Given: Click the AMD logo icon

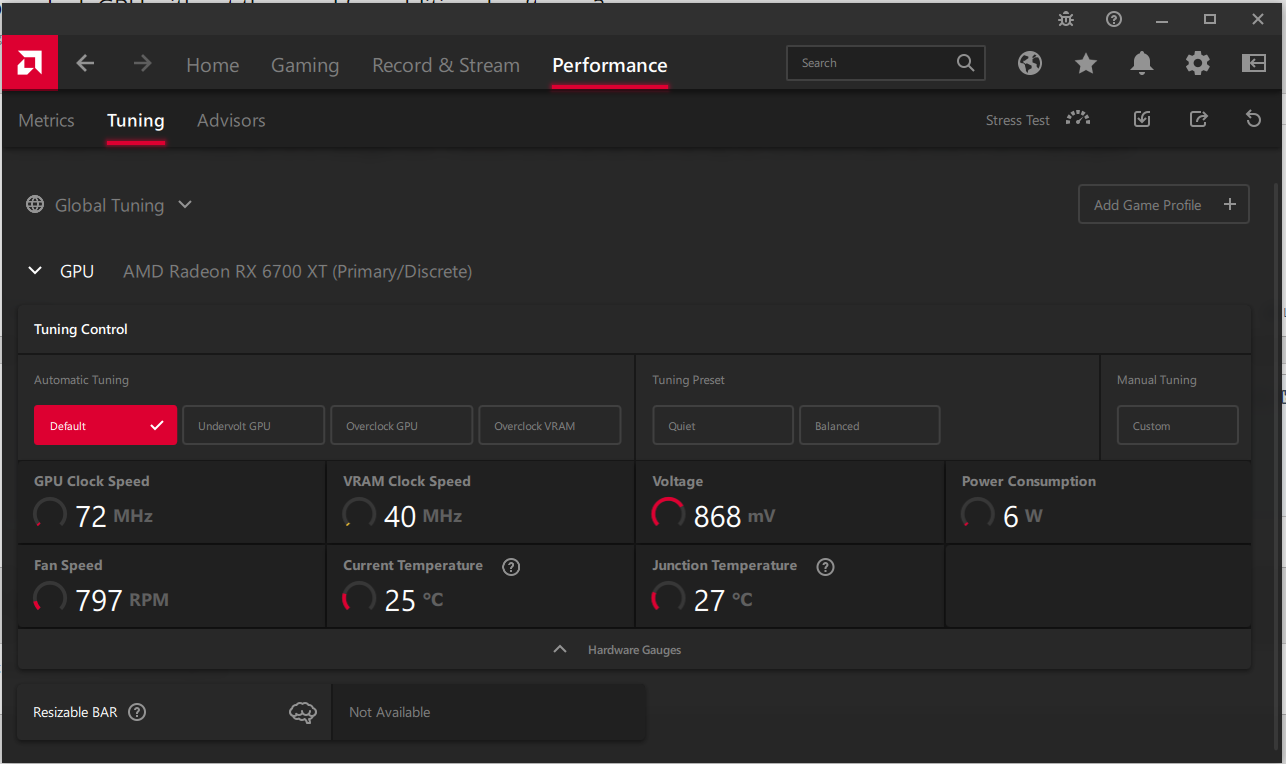Looking at the screenshot, I should click(x=30, y=64).
